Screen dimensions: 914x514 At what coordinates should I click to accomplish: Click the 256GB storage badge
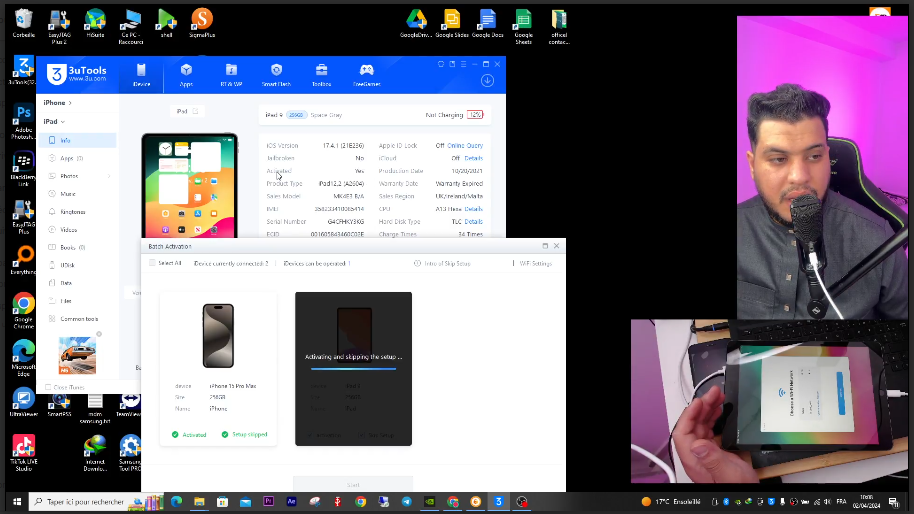click(x=296, y=115)
